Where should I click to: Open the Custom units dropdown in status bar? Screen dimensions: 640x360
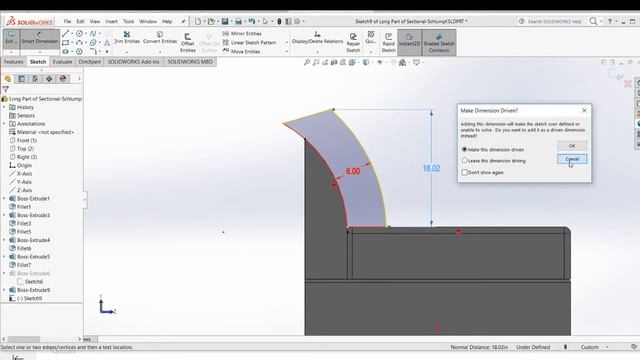[x=607, y=347]
